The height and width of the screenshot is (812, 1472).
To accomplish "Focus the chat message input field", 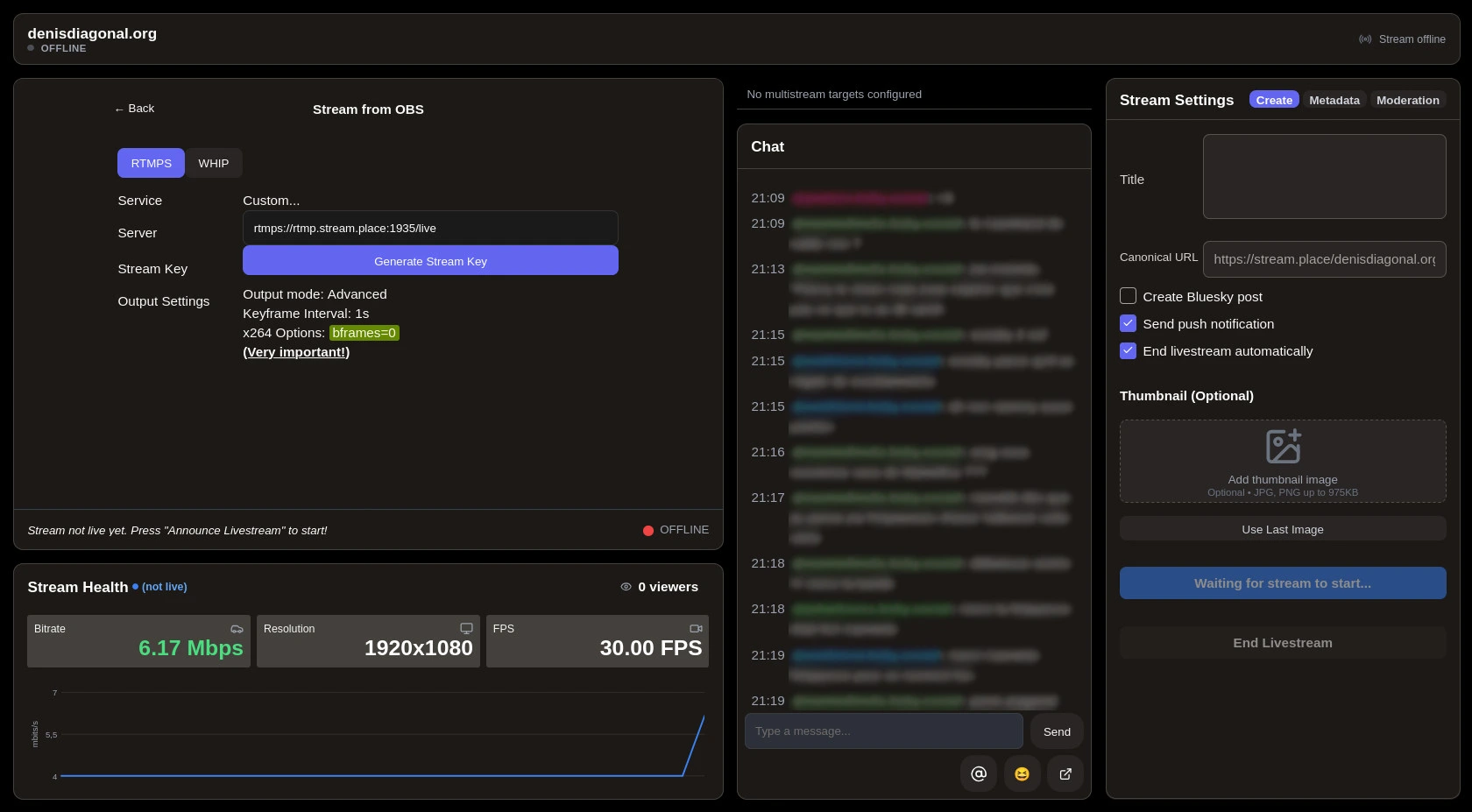I will (x=883, y=731).
